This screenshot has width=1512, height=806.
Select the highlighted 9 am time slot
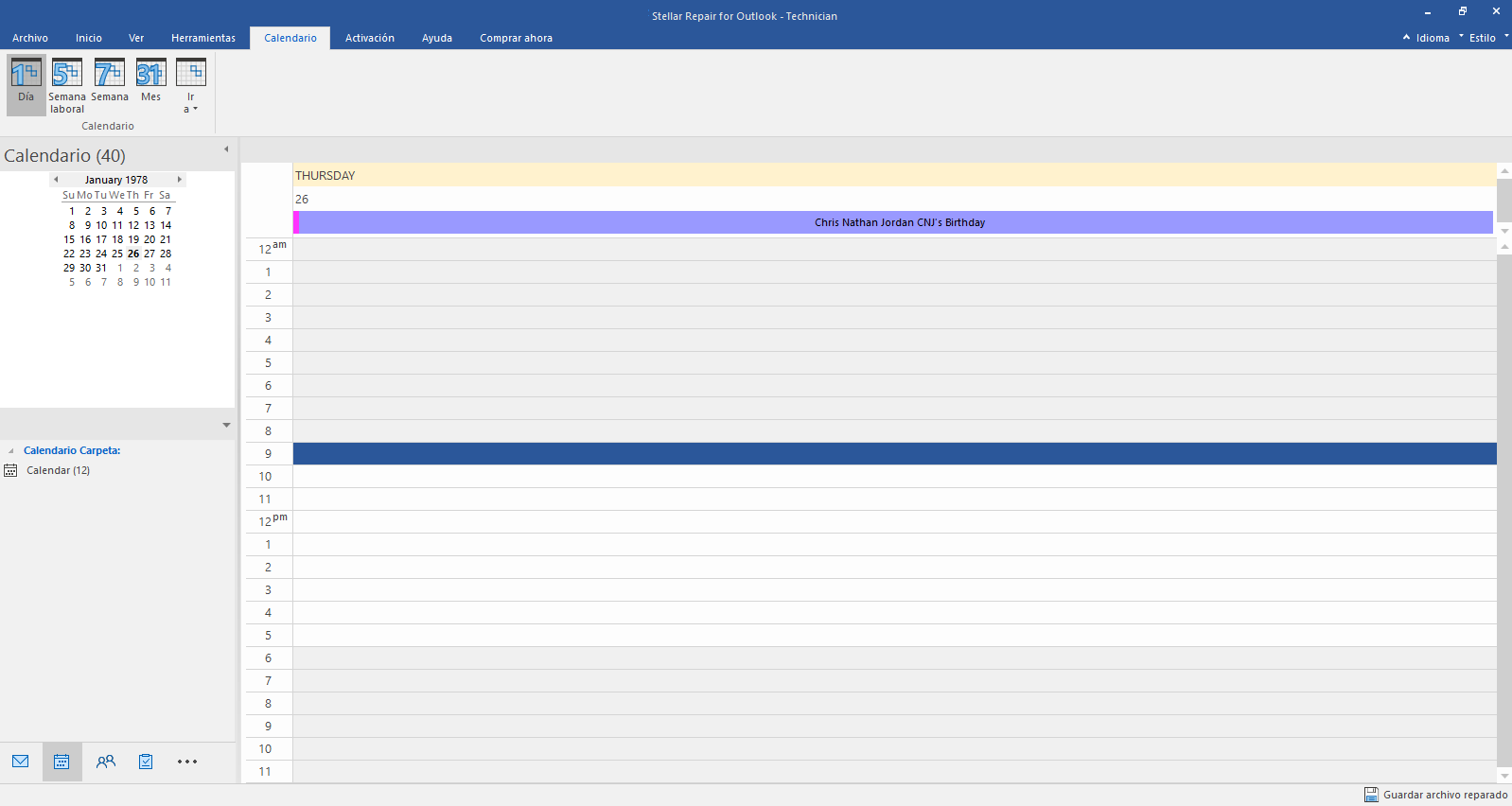pyautogui.click(x=894, y=454)
